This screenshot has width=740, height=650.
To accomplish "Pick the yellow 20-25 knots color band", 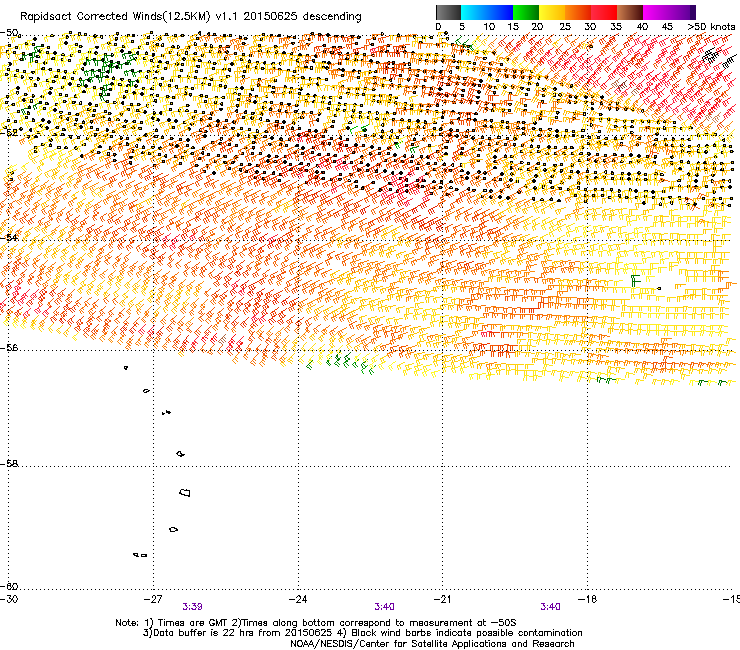I will tap(552, 12).
